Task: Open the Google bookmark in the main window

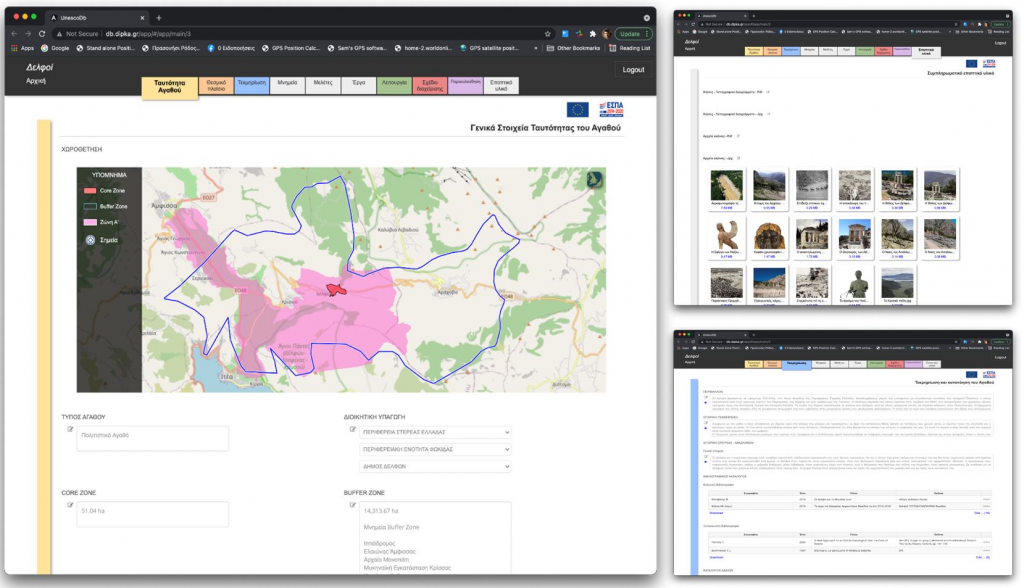Action: 55,48
